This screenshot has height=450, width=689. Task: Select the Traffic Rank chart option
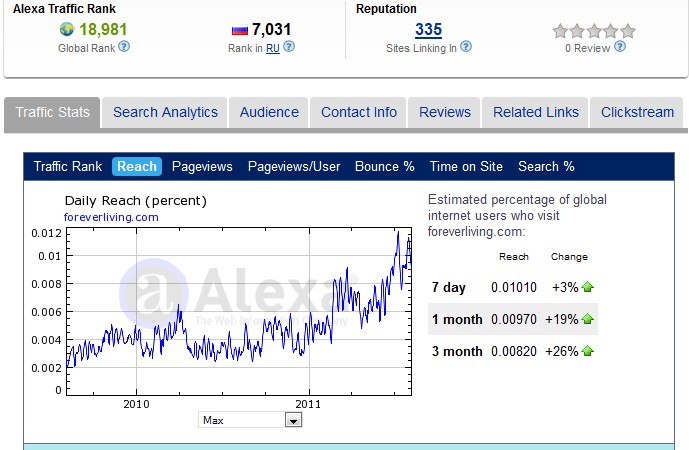pyautogui.click(x=68, y=167)
